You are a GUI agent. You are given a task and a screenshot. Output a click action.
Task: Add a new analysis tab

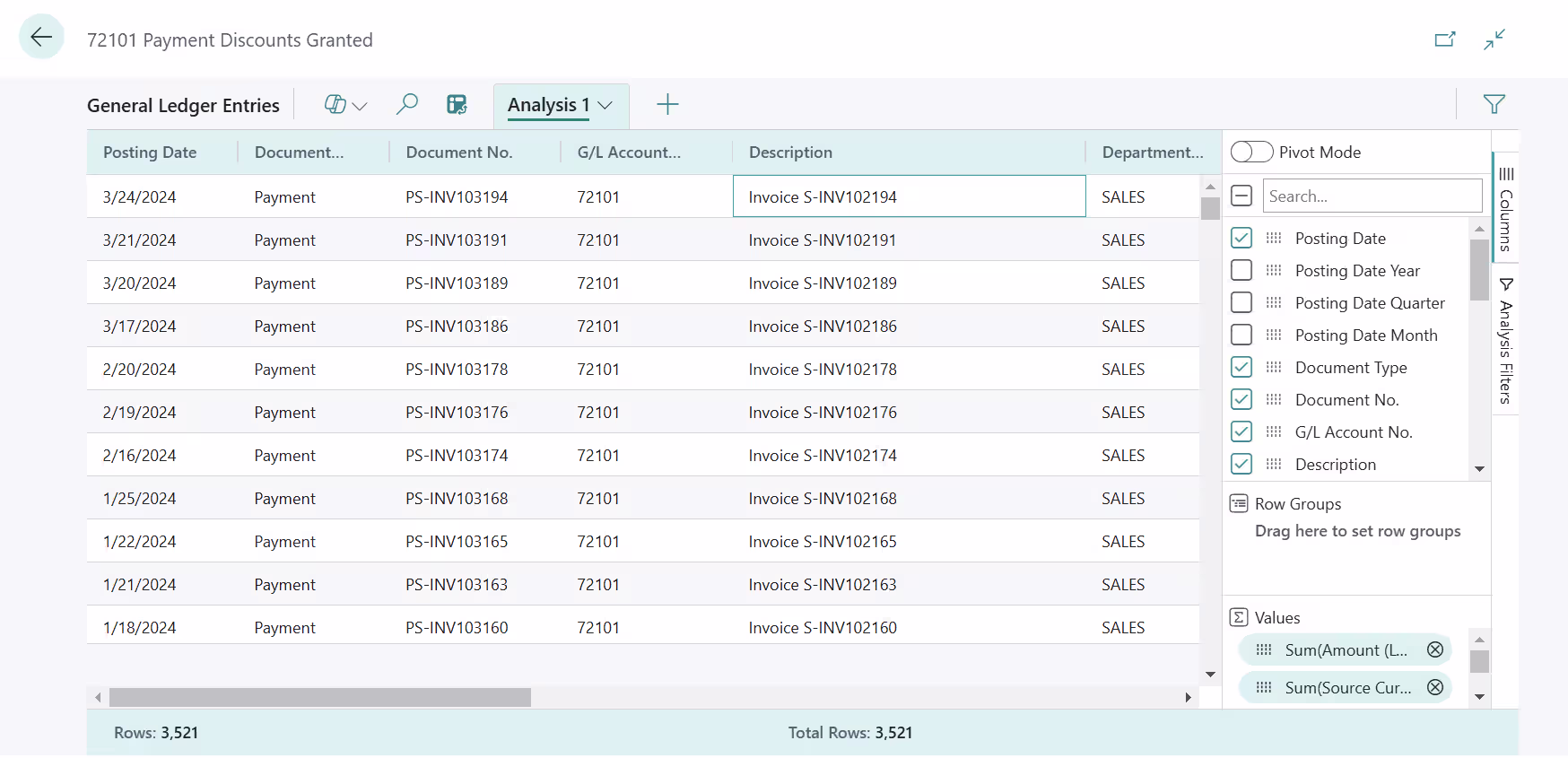[667, 105]
